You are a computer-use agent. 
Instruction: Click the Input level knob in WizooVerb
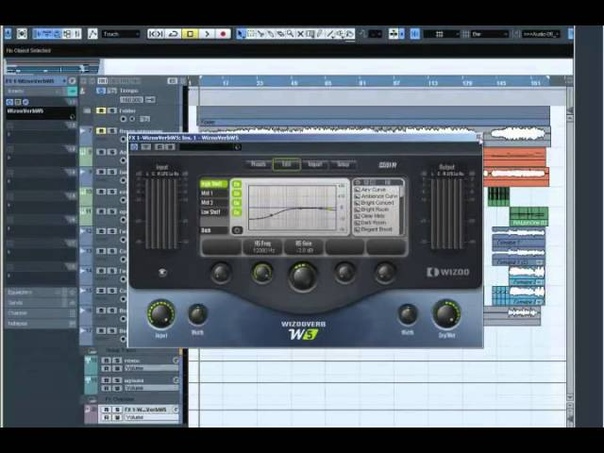161,314
